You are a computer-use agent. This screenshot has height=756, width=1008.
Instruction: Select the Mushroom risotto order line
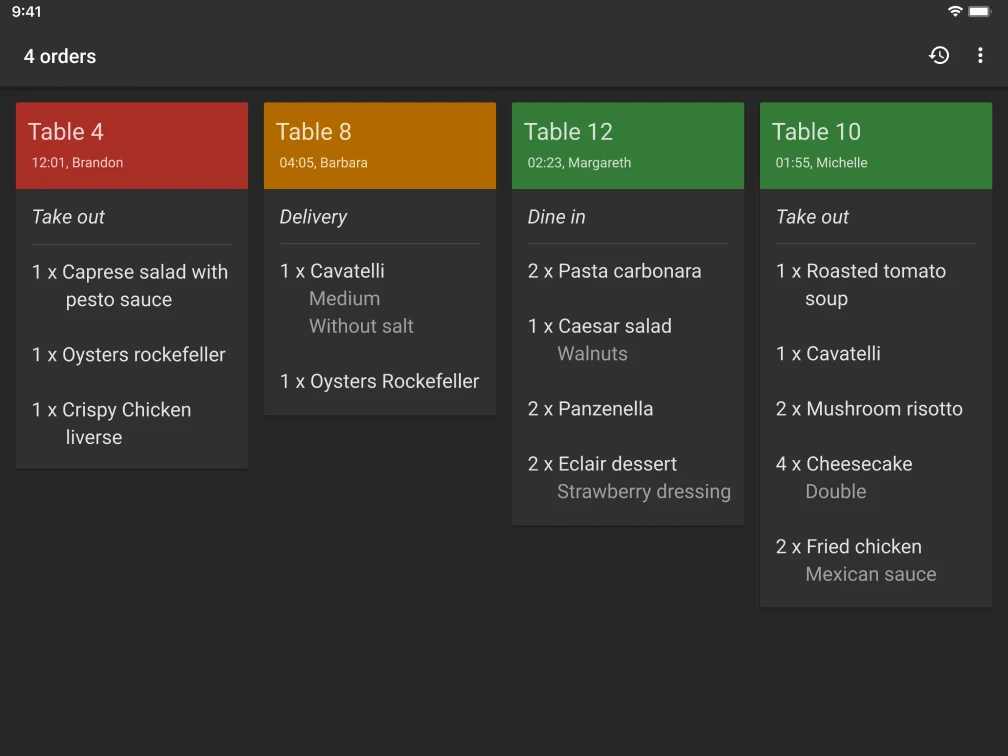[x=870, y=409]
